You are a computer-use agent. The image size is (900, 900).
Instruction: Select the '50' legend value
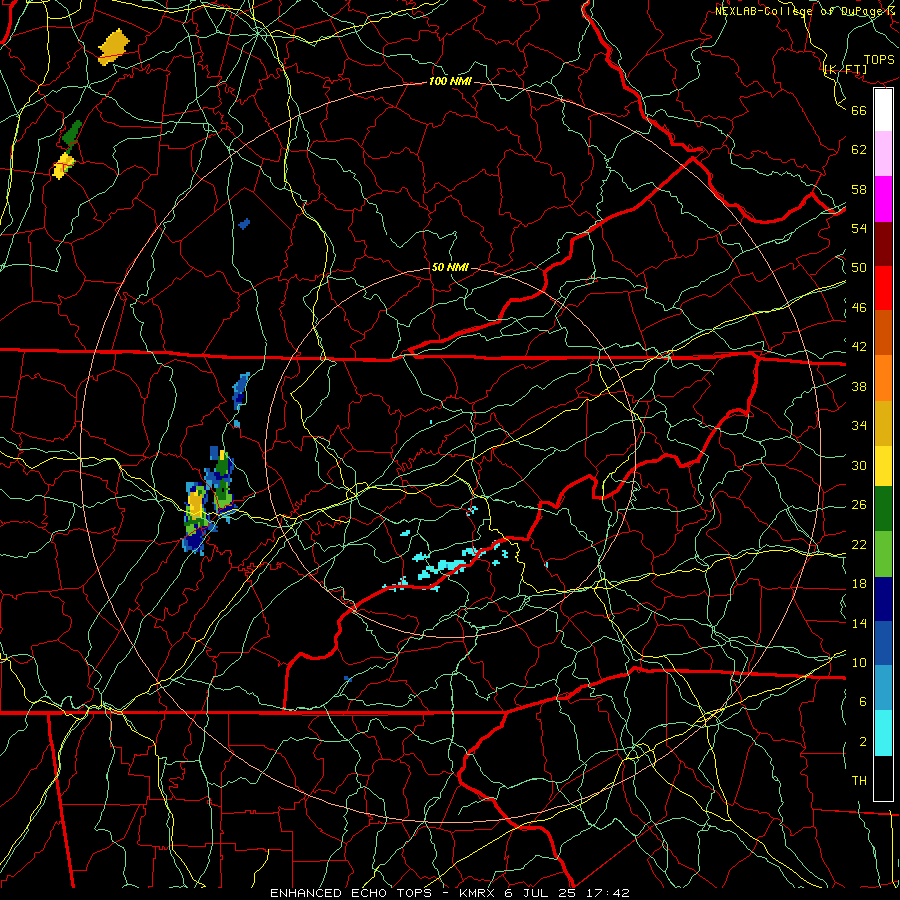(859, 268)
